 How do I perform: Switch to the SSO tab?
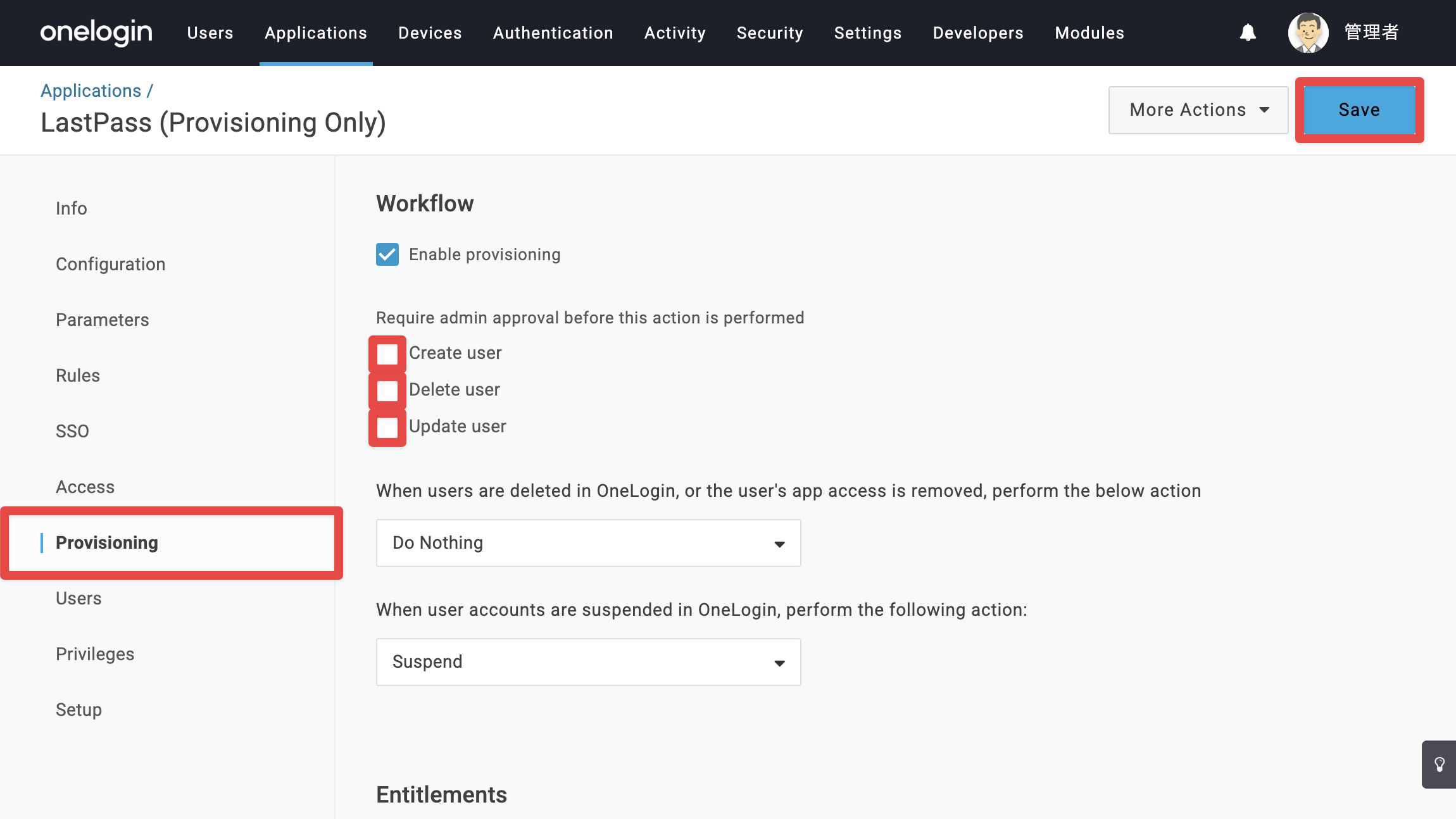tap(72, 431)
